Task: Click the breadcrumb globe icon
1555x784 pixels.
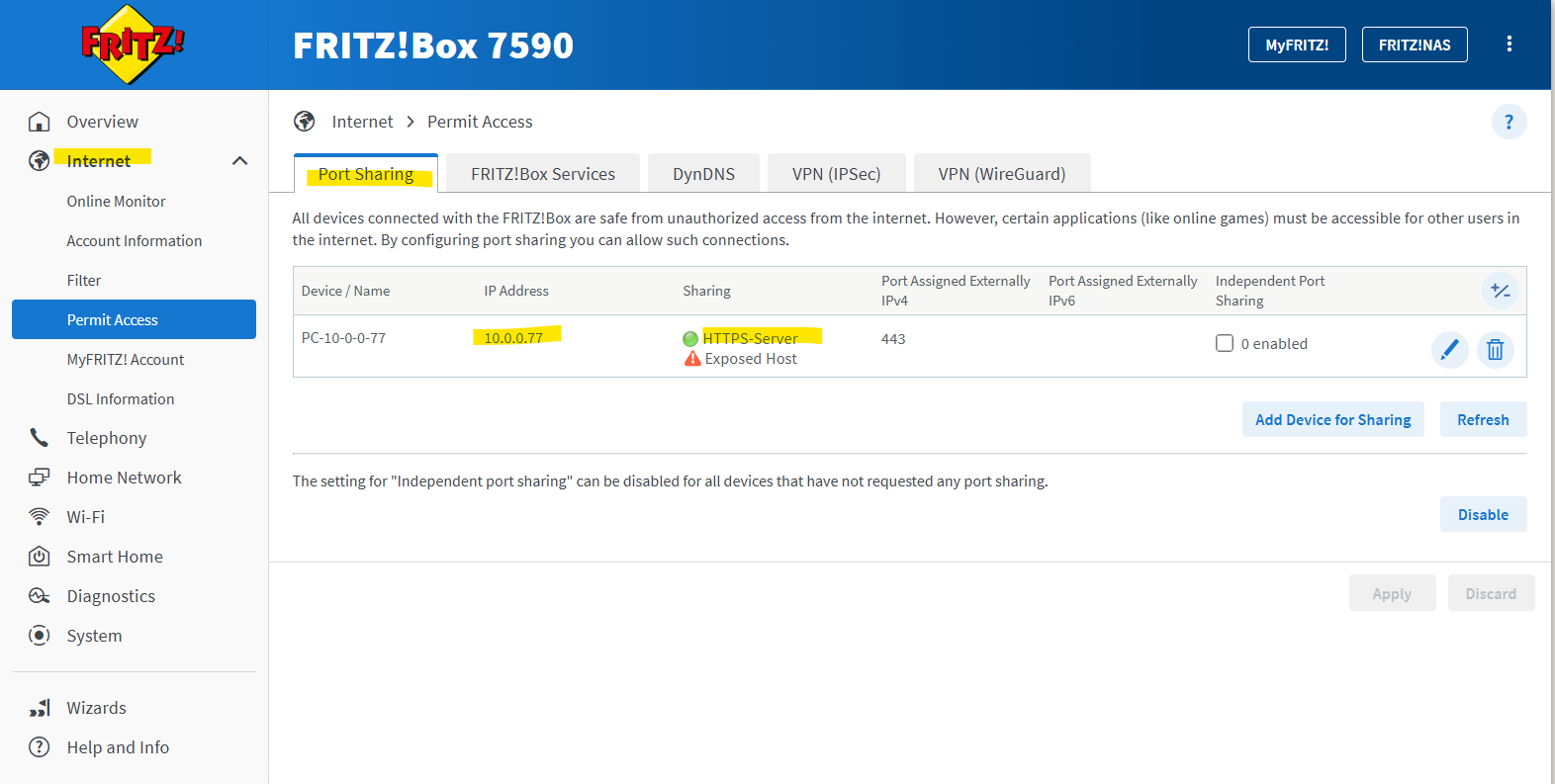Action: tap(305, 122)
